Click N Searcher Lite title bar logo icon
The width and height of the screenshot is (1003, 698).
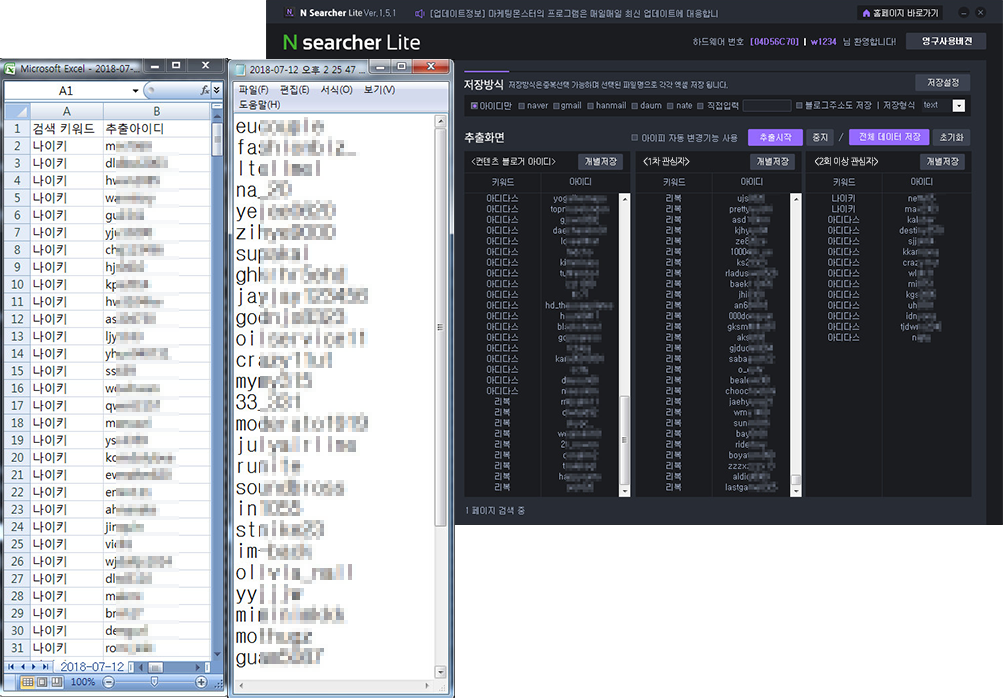coord(290,12)
